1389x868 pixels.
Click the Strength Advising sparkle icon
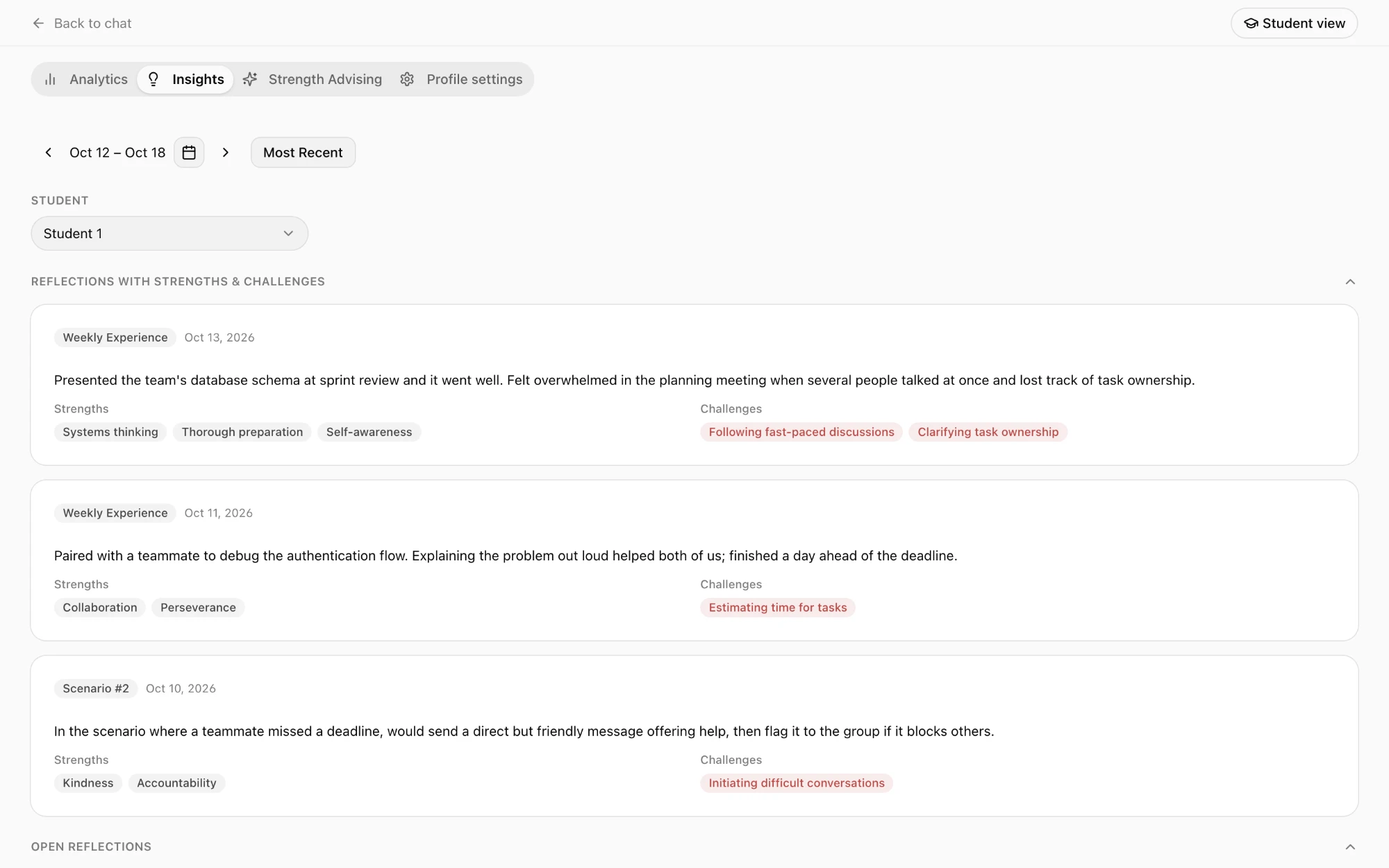250,79
